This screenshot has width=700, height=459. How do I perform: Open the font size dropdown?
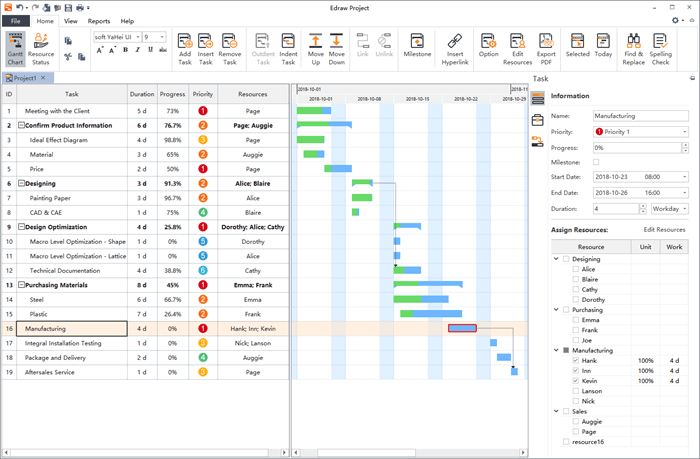tap(162, 37)
